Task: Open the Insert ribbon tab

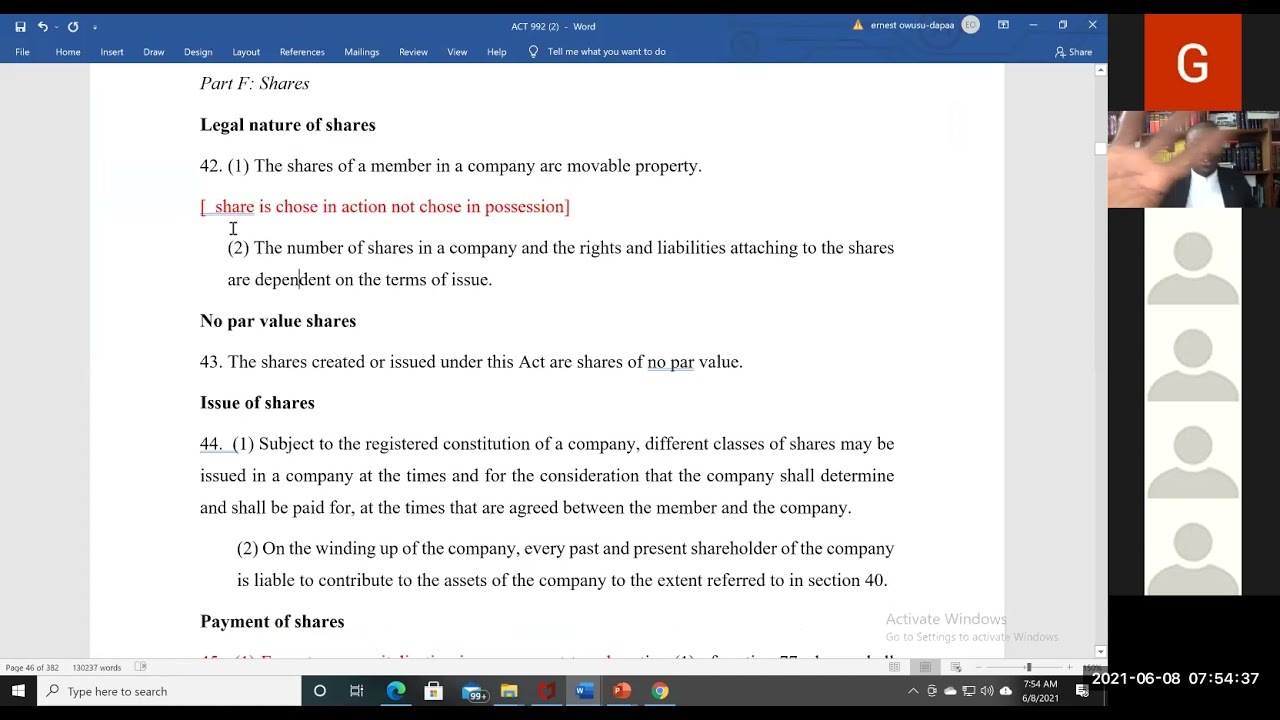Action: (x=112, y=52)
